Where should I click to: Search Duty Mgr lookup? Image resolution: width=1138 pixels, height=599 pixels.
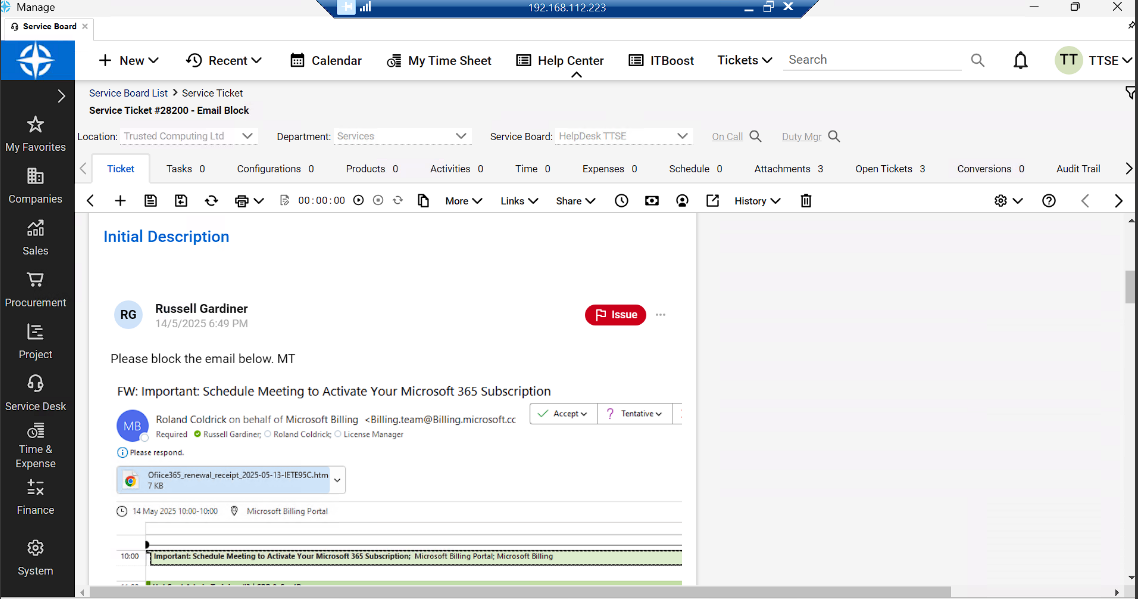[x=834, y=136]
